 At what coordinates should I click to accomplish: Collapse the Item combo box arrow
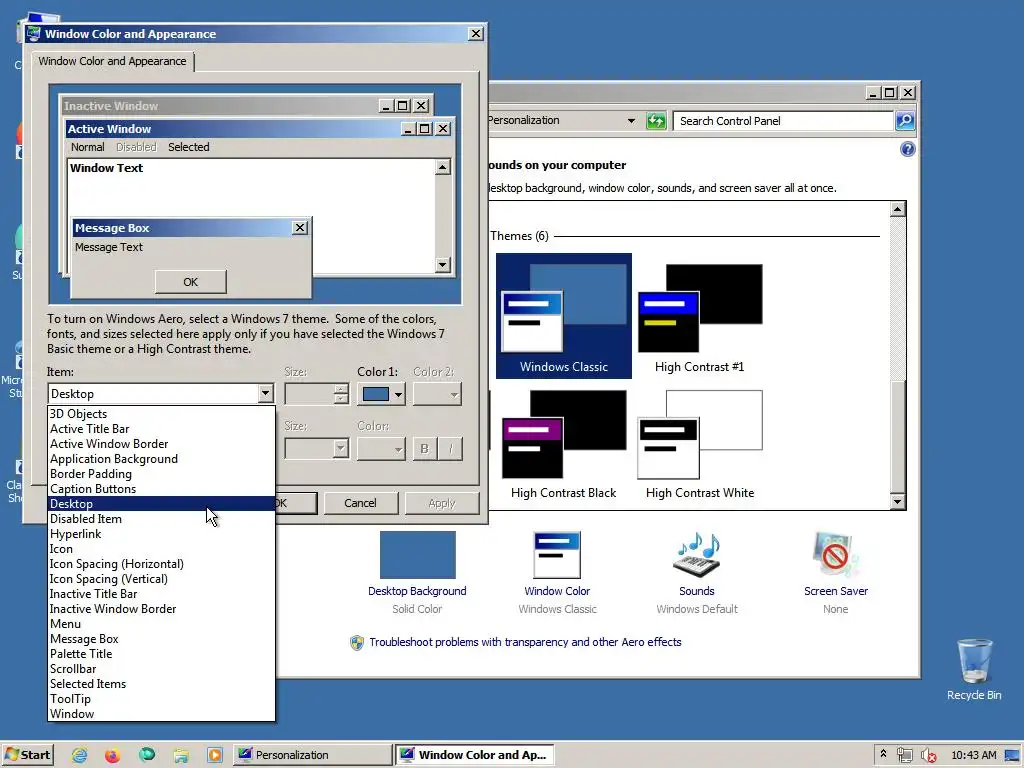point(265,394)
